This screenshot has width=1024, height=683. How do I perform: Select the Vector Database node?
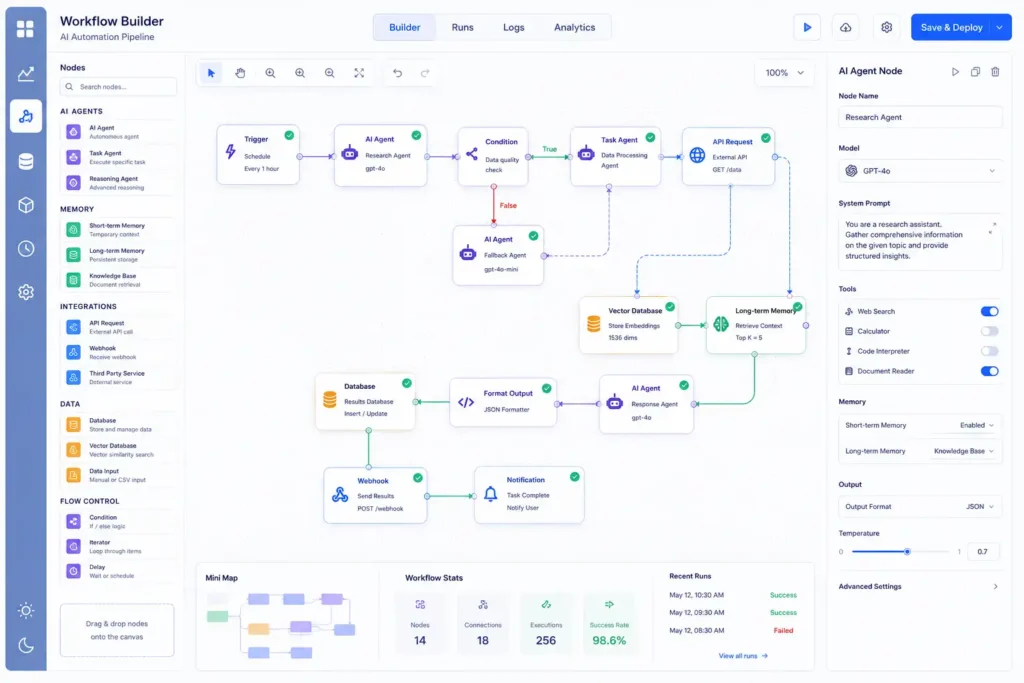(x=628, y=325)
